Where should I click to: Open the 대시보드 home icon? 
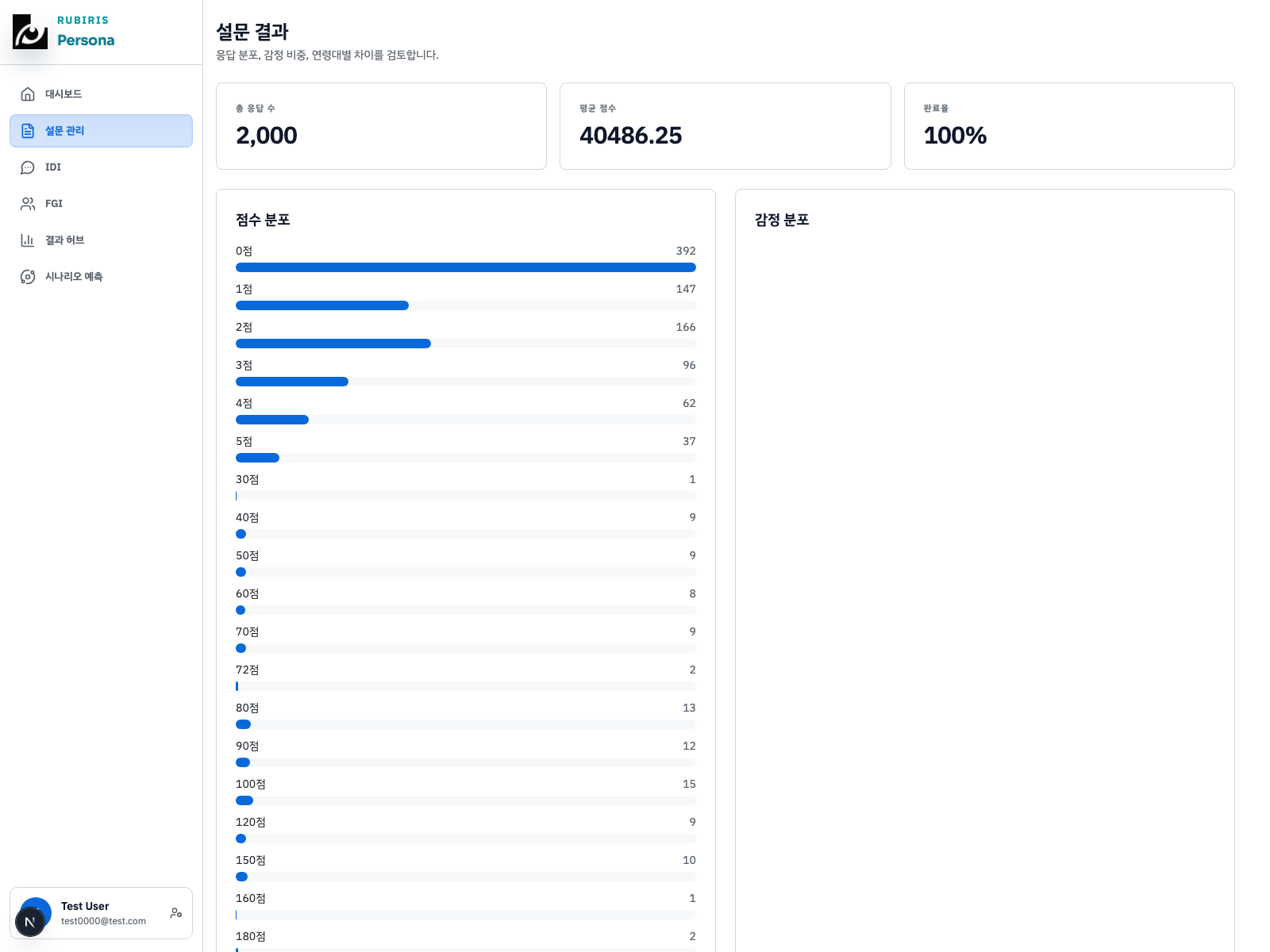point(28,94)
